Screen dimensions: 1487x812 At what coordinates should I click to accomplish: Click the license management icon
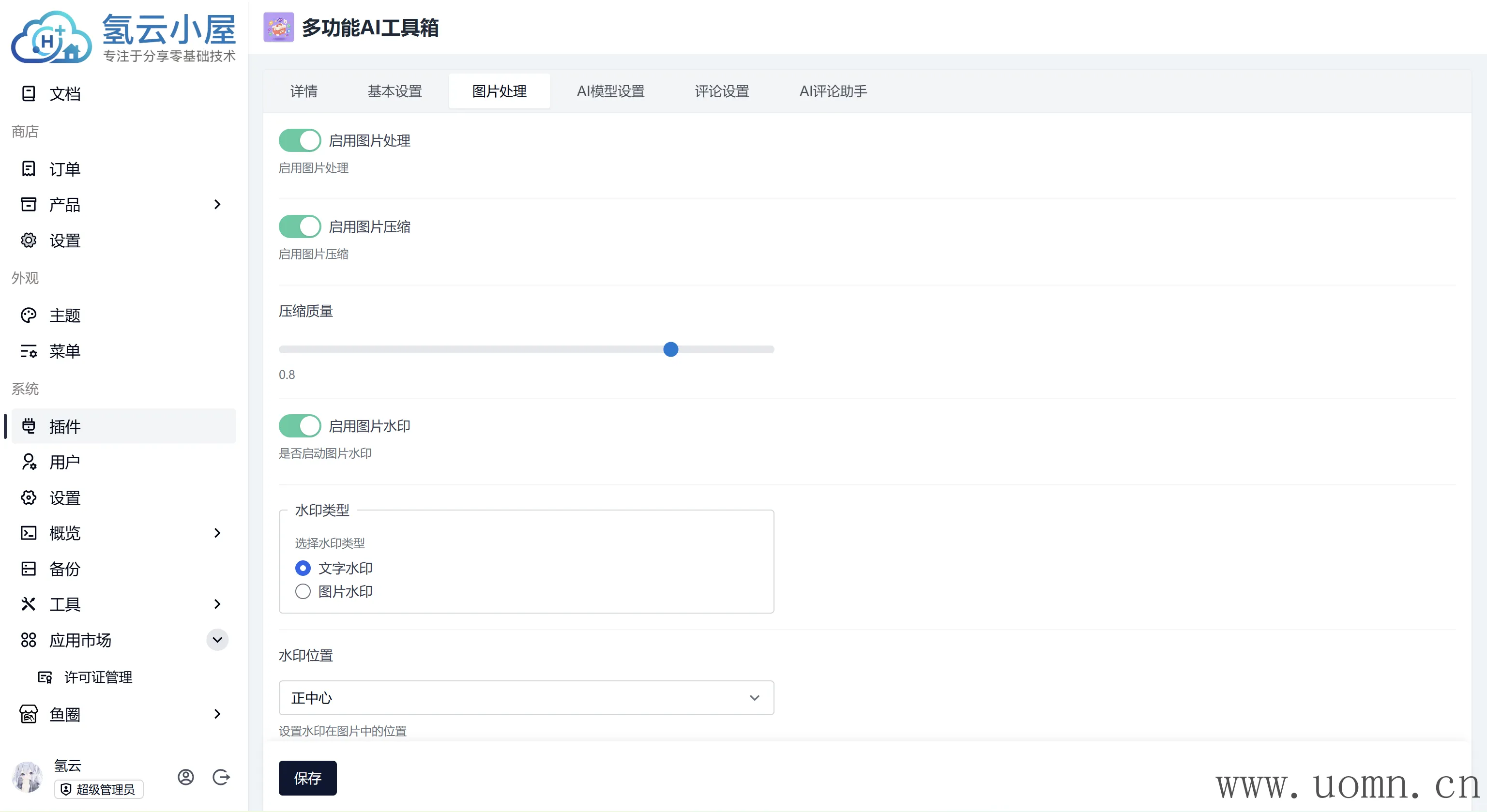[45, 677]
